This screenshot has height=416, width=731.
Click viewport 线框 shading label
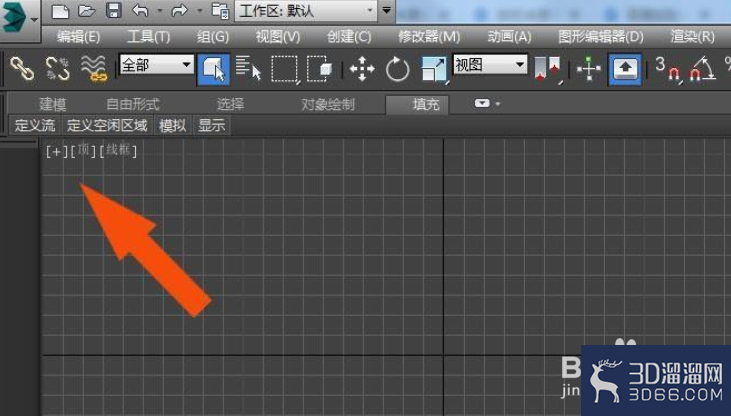(x=118, y=151)
